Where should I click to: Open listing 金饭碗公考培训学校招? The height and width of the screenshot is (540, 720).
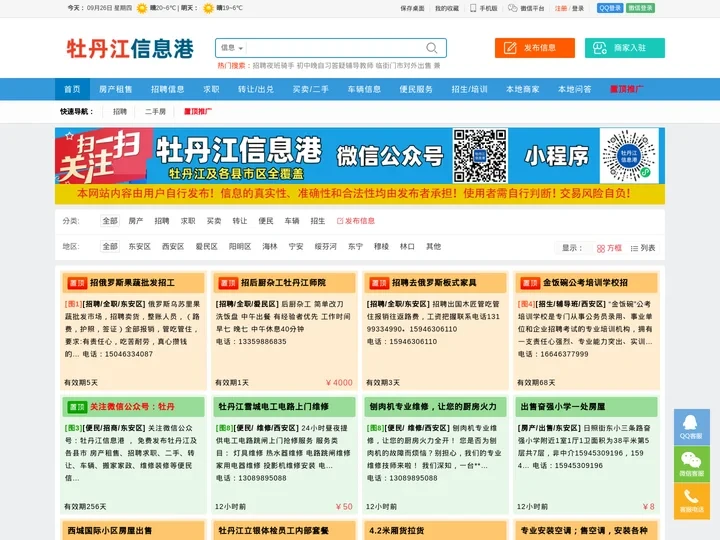click(x=585, y=283)
